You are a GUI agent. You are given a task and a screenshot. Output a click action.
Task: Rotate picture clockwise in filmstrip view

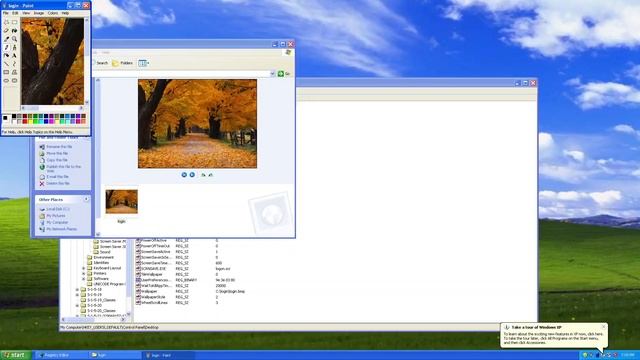click(x=203, y=175)
